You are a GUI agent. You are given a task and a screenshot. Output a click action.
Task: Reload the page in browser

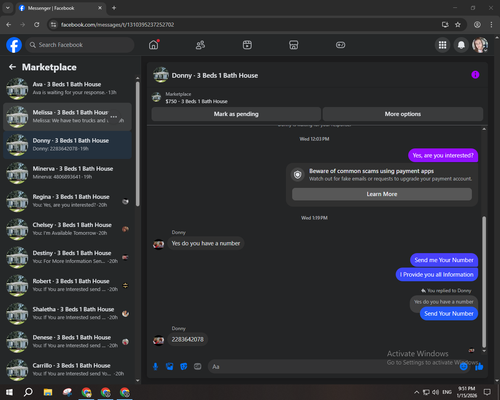click(36, 25)
